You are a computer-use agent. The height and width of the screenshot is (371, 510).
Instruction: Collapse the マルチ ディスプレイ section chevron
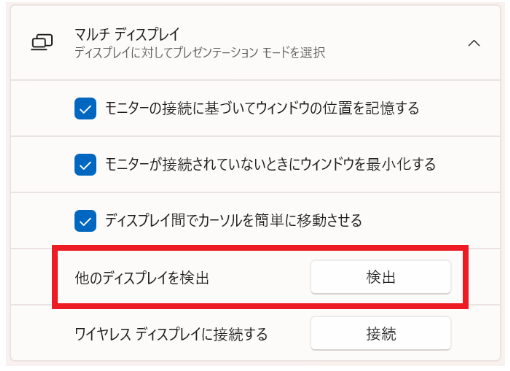pyautogui.click(x=474, y=43)
